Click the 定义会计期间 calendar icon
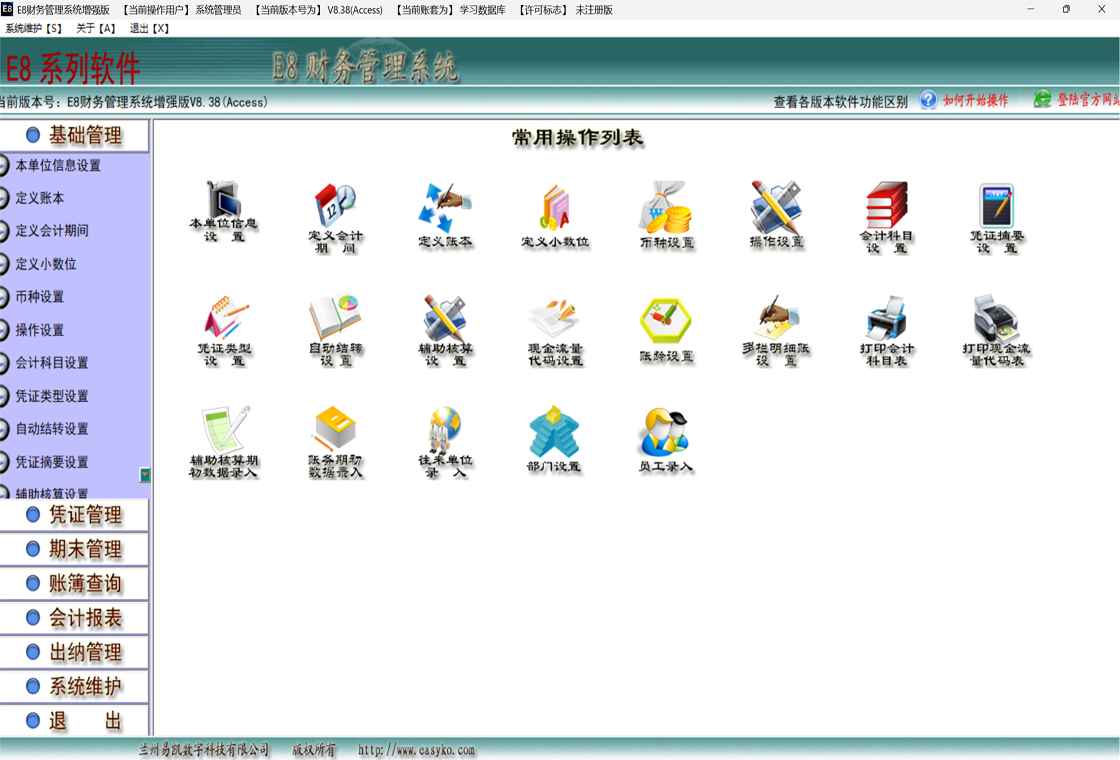 [335, 208]
